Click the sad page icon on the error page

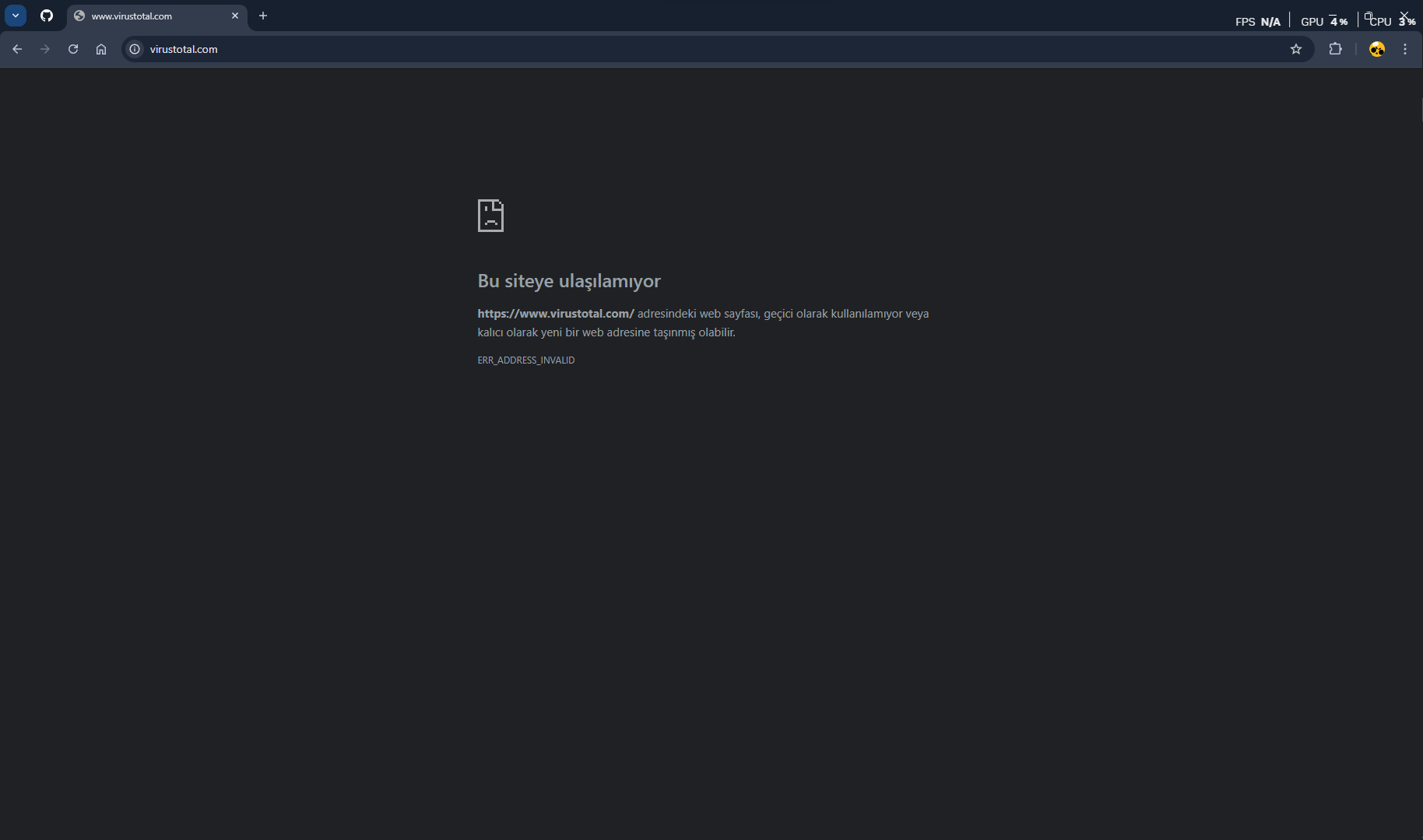(490, 216)
